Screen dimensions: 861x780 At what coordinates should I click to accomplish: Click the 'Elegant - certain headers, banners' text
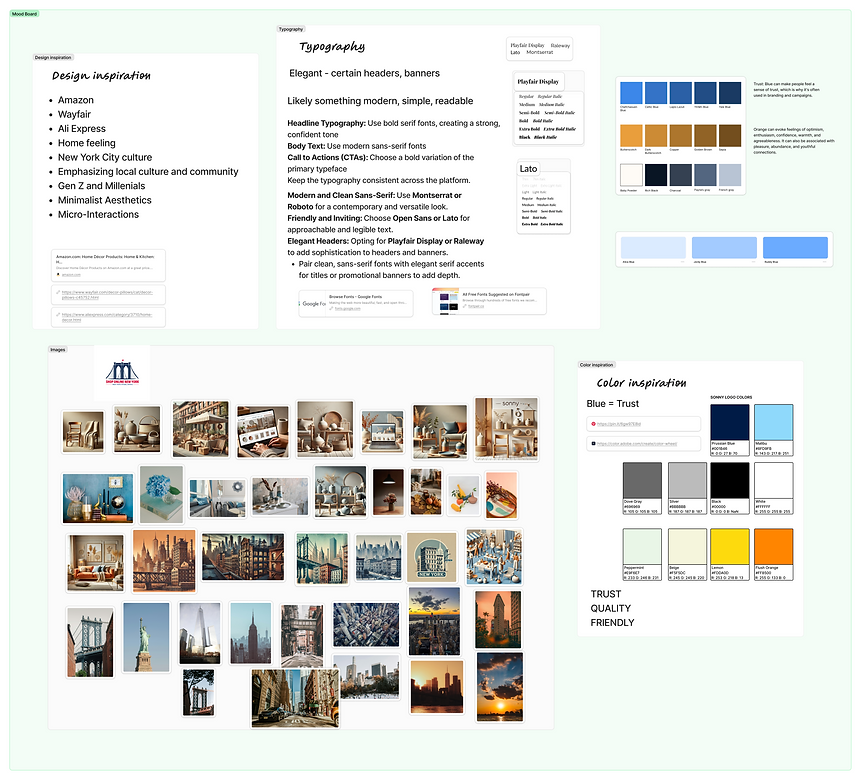pyautogui.click(x=365, y=73)
